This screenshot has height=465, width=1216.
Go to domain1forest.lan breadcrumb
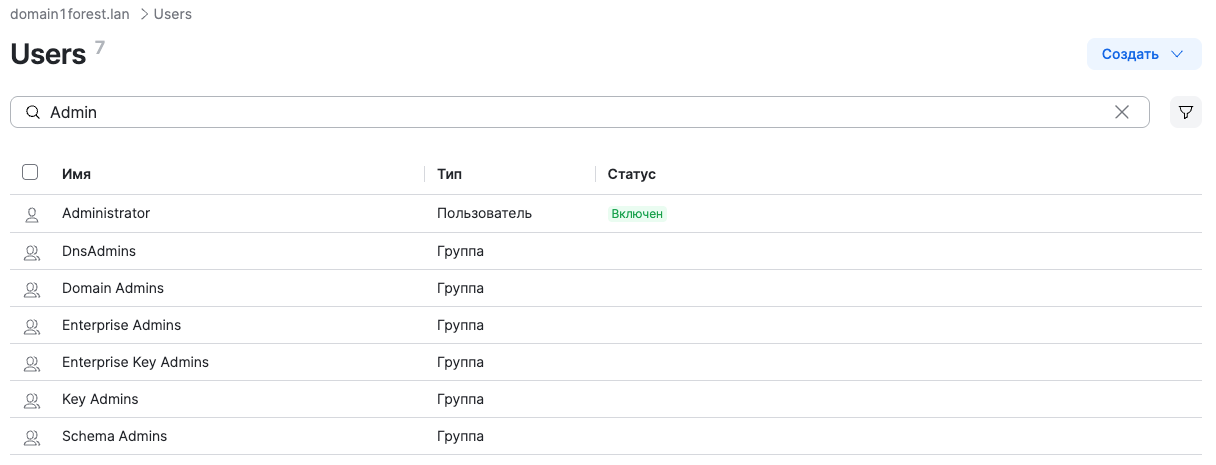point(70,14)
